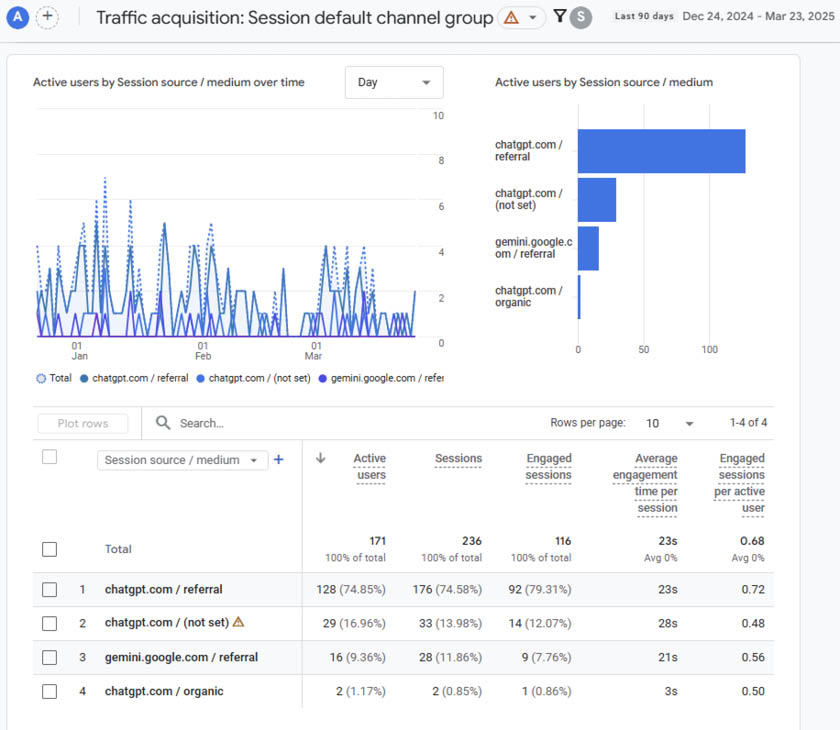The height and width of the screenshot is (730, 840).
Task: Open the Day granularity dropdown
Action: 393,82
